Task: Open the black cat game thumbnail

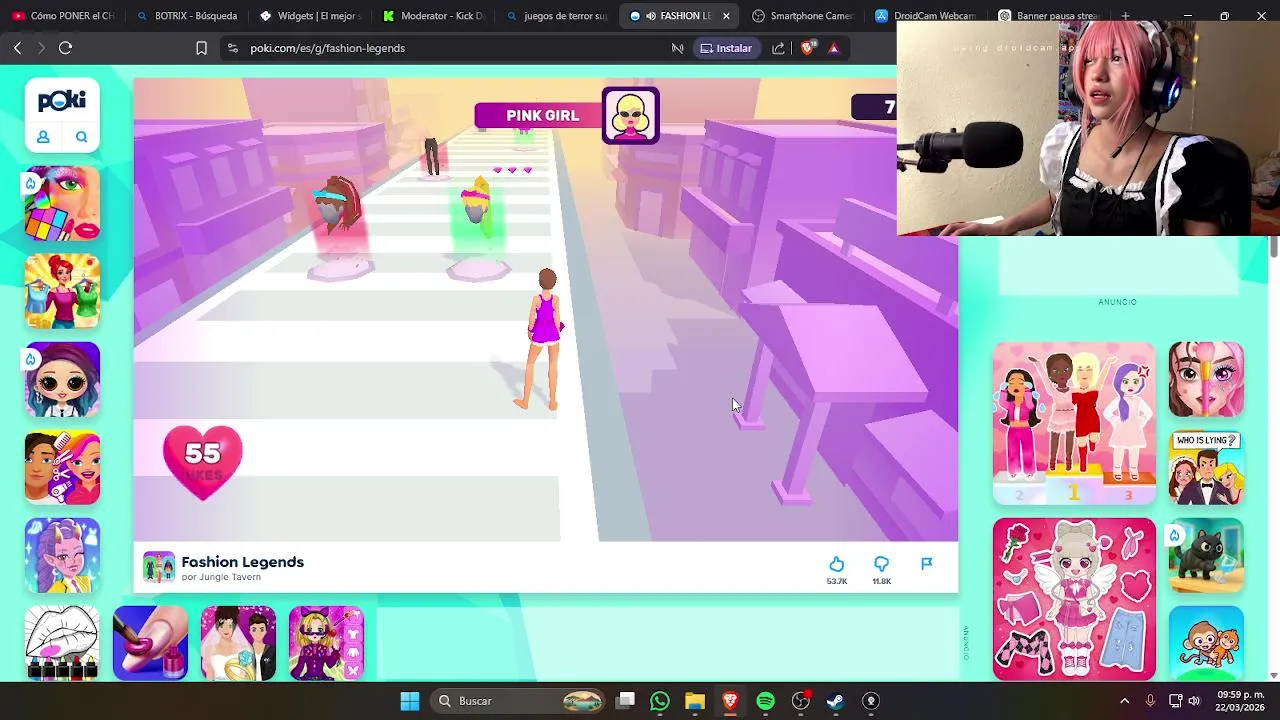Action: pyautogui.click(x=1206, y=555)
